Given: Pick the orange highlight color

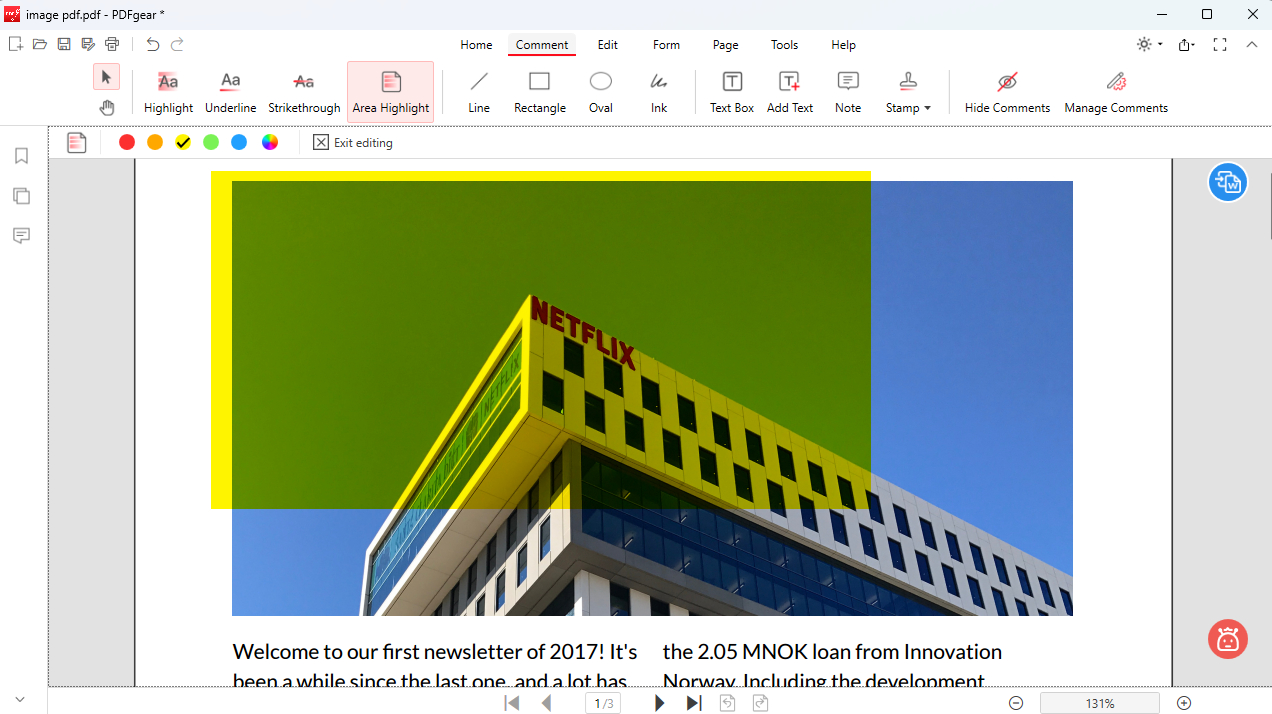Looking at the screenshot, I should coord(155,142).
